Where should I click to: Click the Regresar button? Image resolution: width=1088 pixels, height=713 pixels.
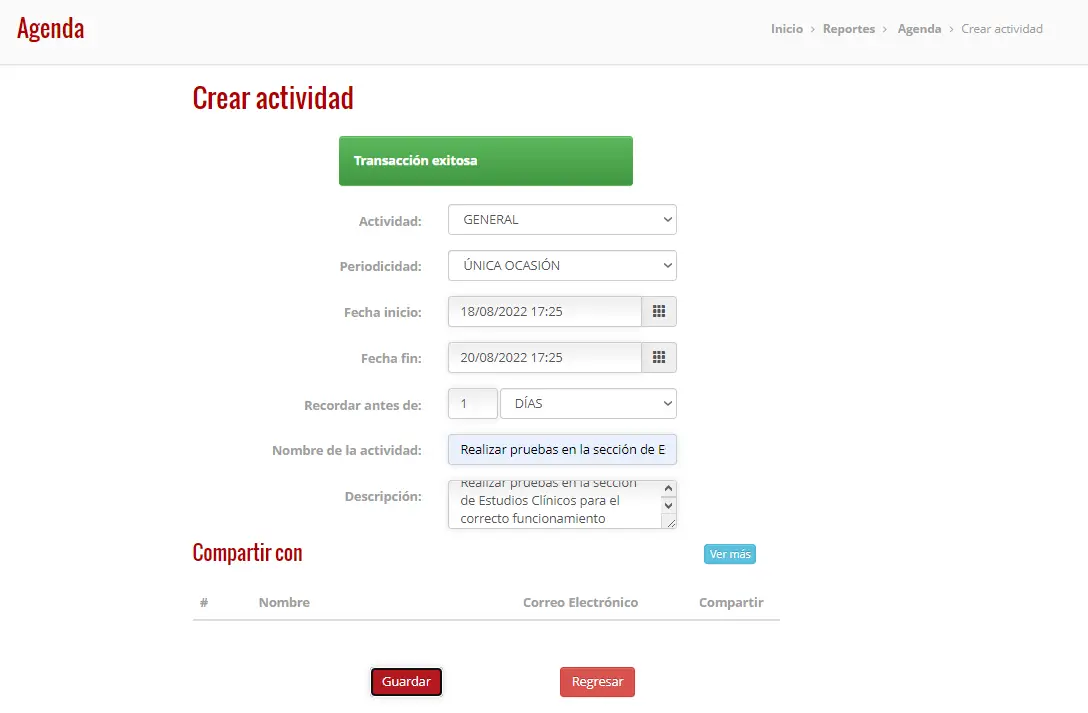click(597, 682)
